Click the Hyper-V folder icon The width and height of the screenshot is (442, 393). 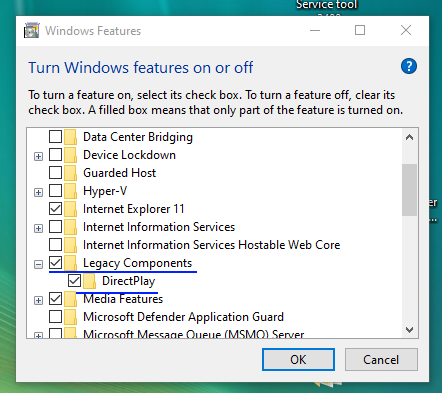point(70,191)
